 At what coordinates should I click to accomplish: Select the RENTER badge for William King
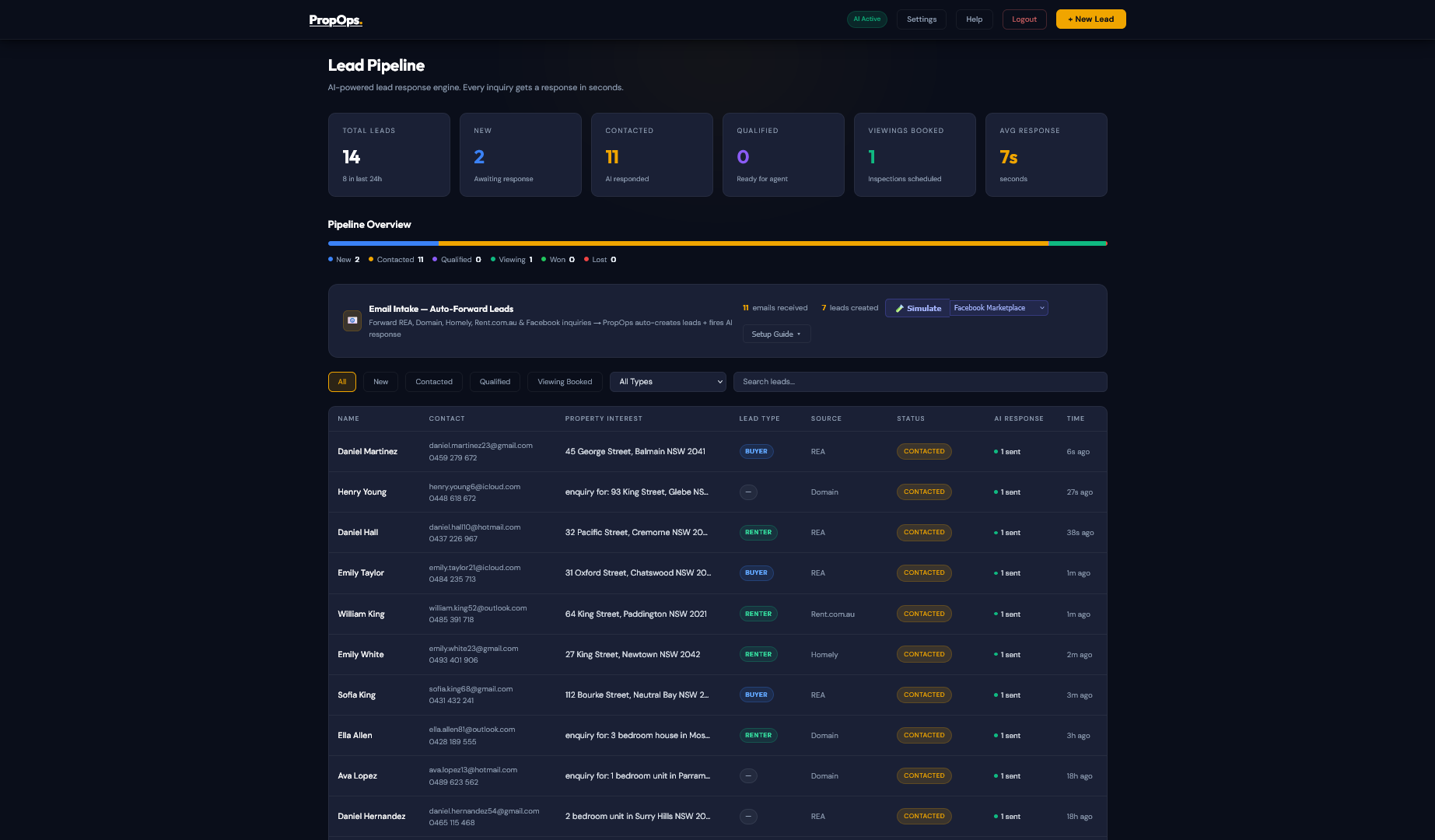[x=758, y=614]
